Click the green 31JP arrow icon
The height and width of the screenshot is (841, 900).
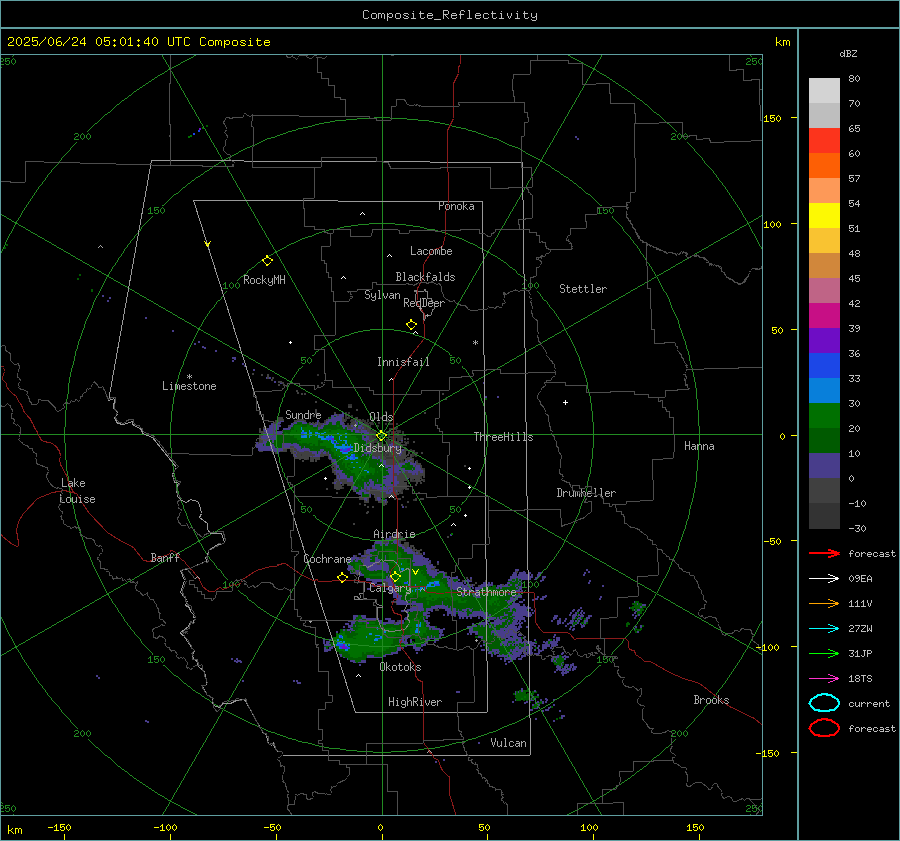pos(824,653)
